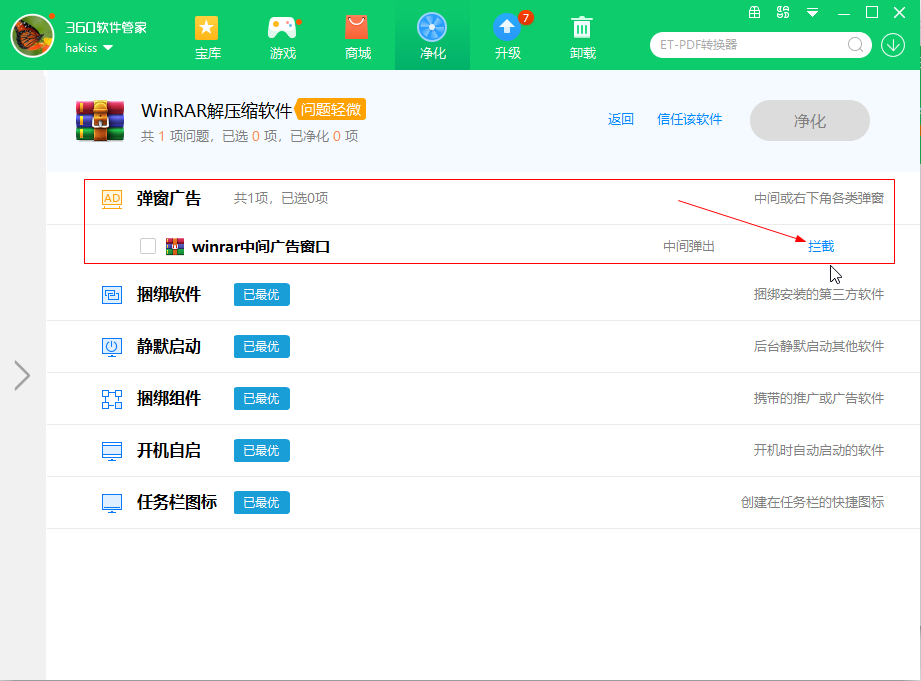Screen dimensions: 921x681
Task: Go to the 卸载 uninstall tab
Action: click(583, 37)
